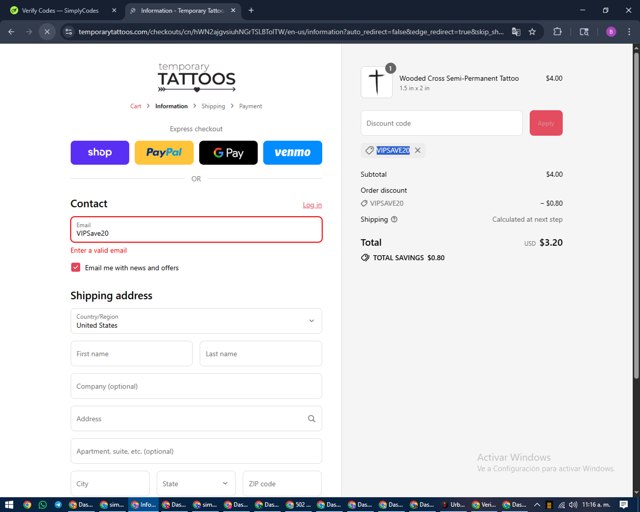Click the Email input field
Image resolution: width=640 pixels, height=512 pixels.
tap(196, 229)
